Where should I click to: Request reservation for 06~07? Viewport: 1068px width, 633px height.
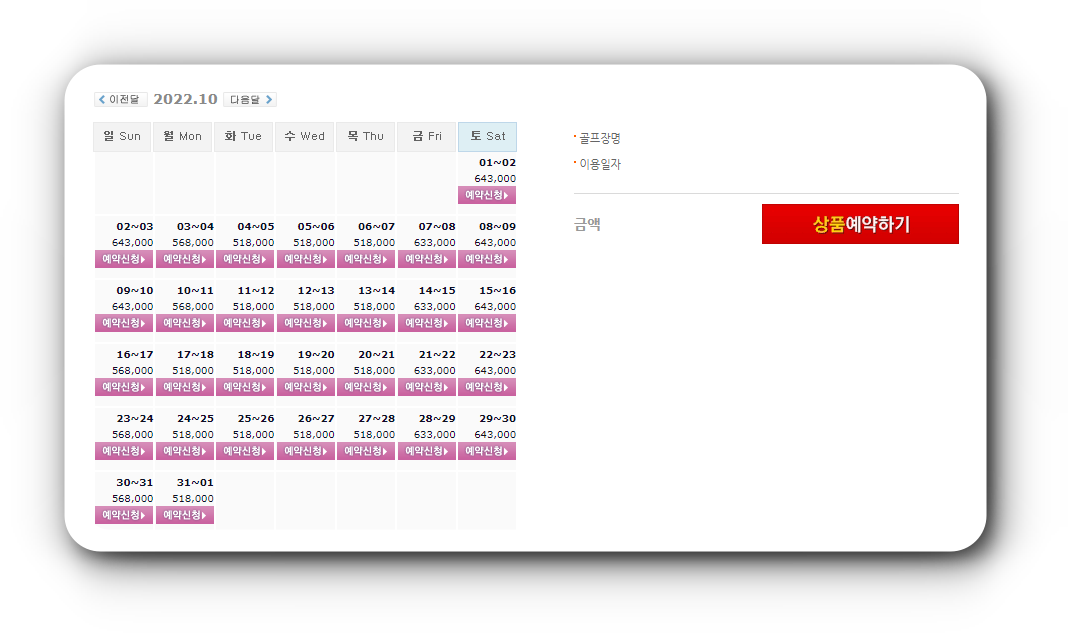(x=366, y=259)
